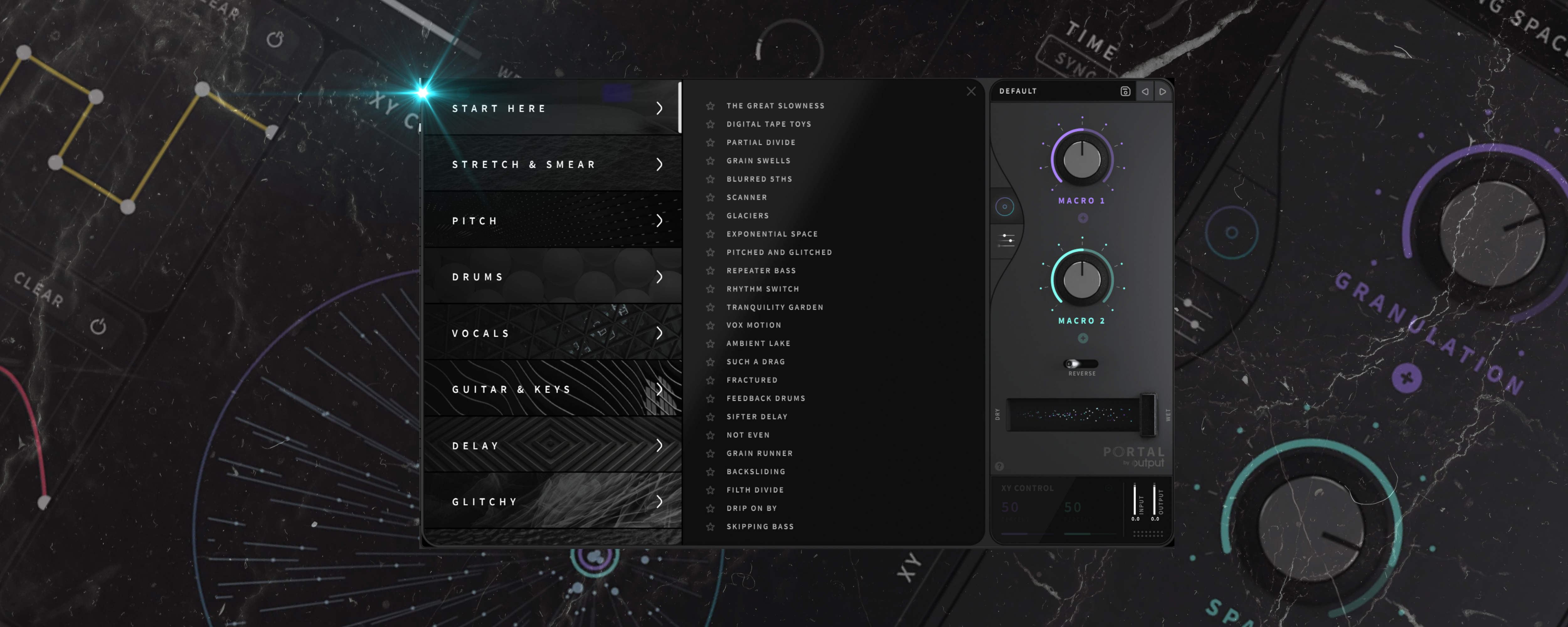The width and height of the screenshot is (1568, 627).
Task: Click plus button under Macro 2
Action: click(x=1083, y=339)
